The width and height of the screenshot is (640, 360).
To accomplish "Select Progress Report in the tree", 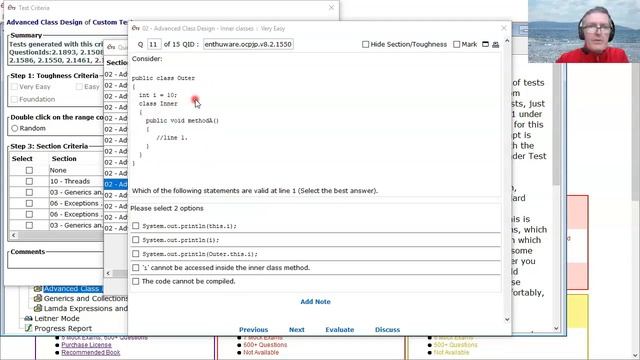I will click(x=63, y=328).
